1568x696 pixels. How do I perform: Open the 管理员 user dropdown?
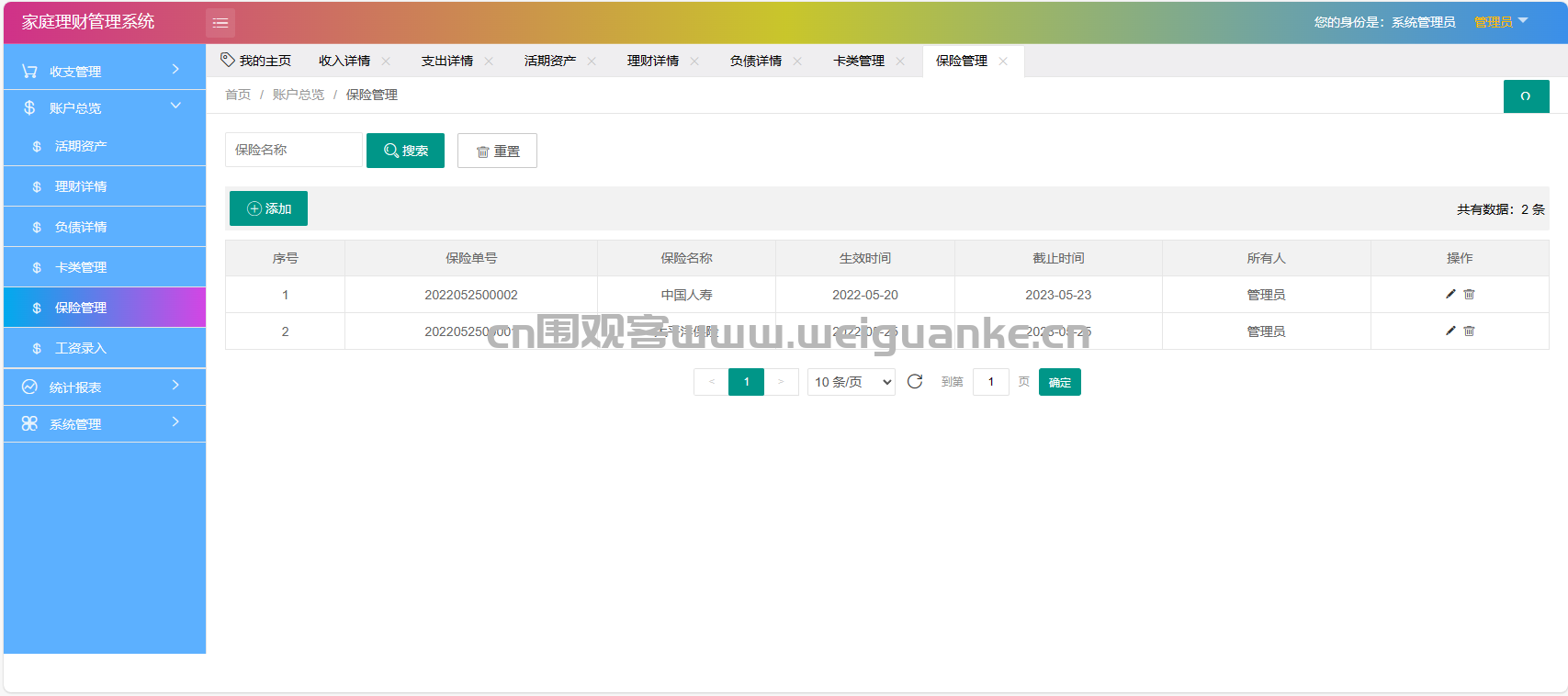1501,22
